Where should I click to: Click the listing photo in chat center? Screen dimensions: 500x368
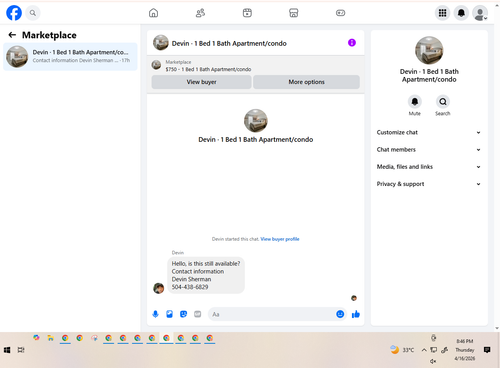click(256, 121)
